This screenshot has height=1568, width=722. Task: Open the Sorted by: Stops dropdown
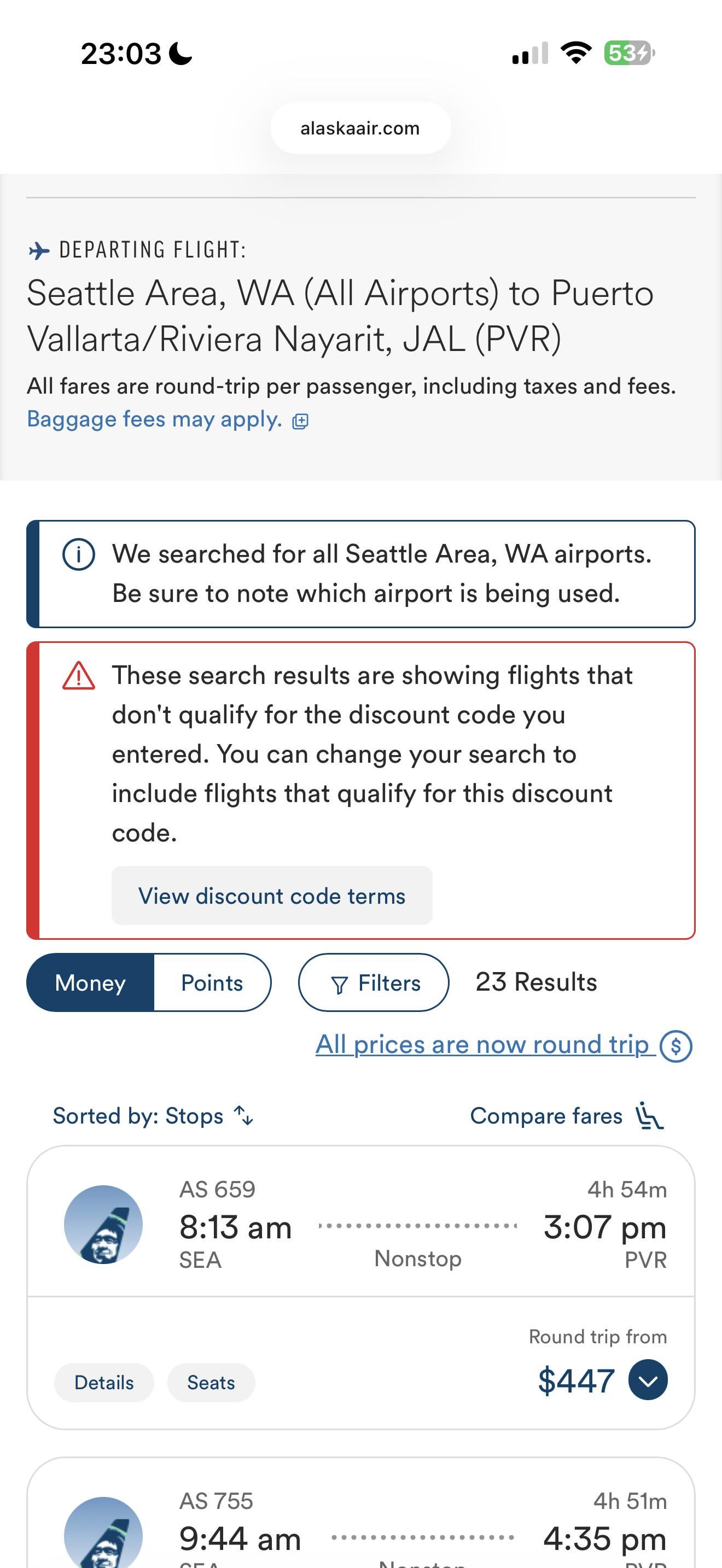tap(138, 1116)
